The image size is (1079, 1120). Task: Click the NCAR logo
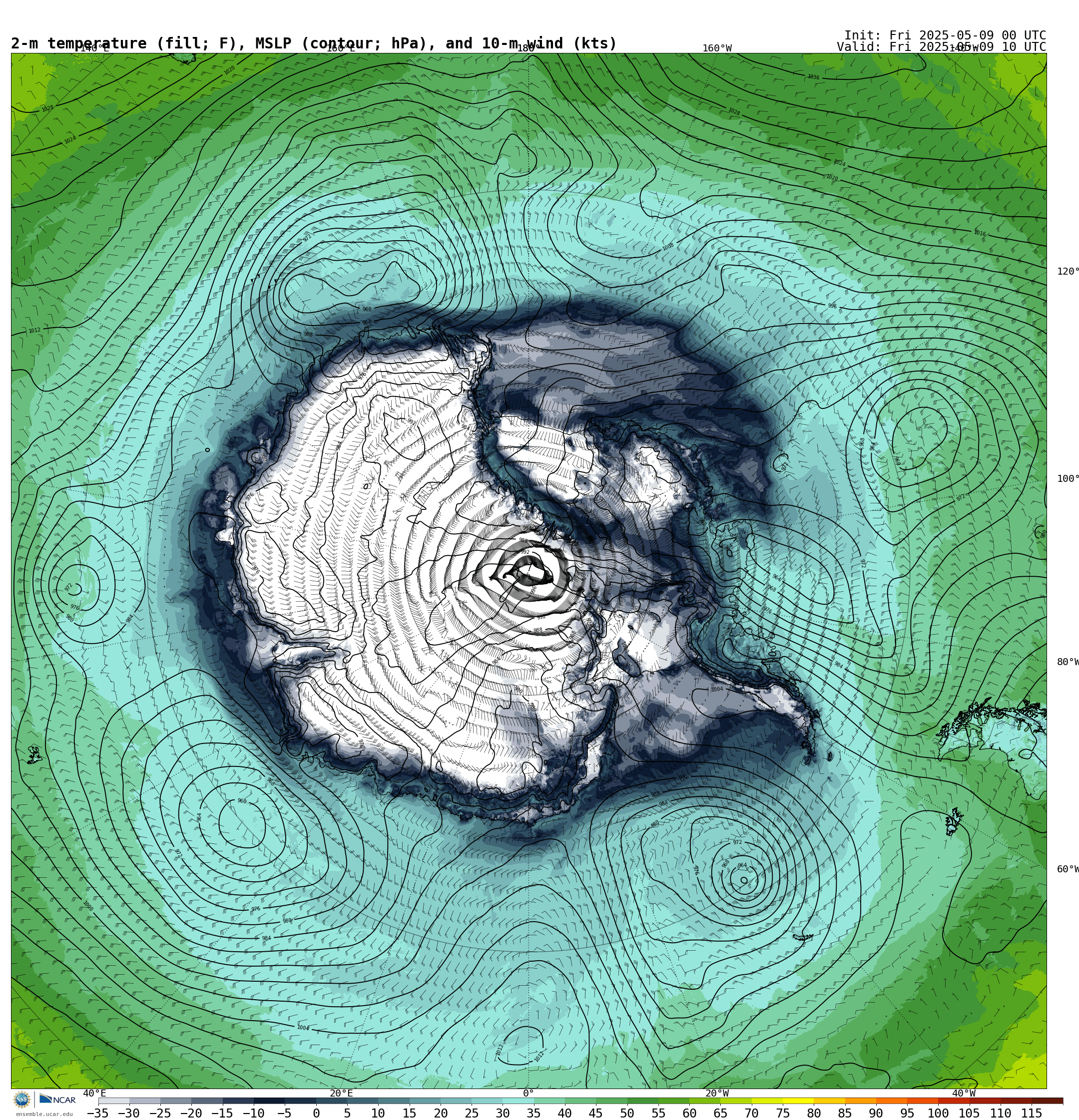[x=57, y=1099]
